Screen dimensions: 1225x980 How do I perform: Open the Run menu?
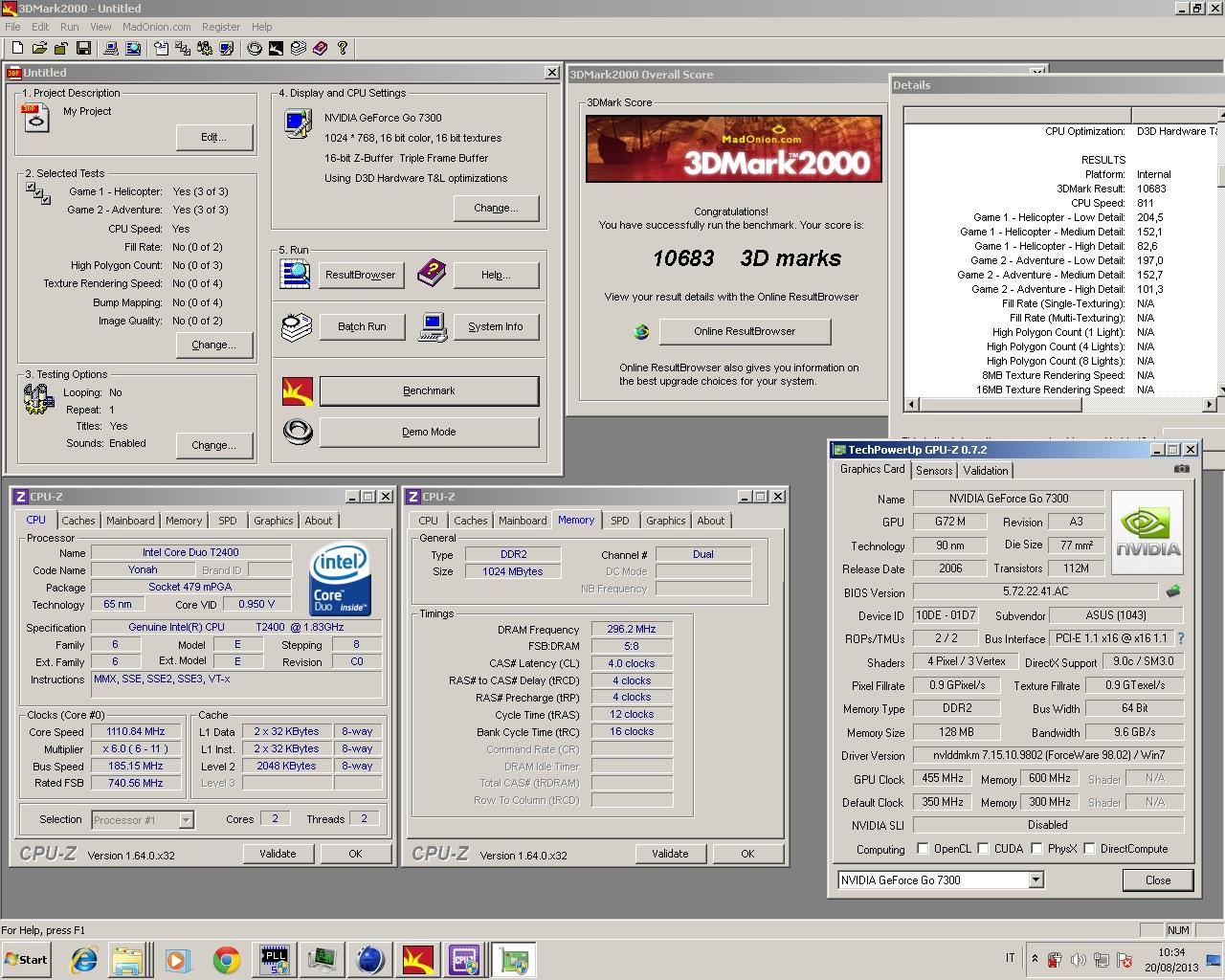point(70,27)
